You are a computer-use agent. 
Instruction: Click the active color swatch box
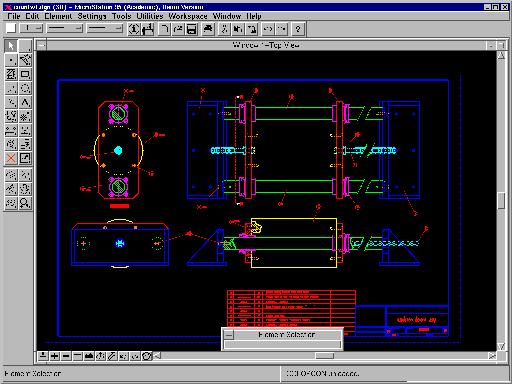tap(11, 29)
